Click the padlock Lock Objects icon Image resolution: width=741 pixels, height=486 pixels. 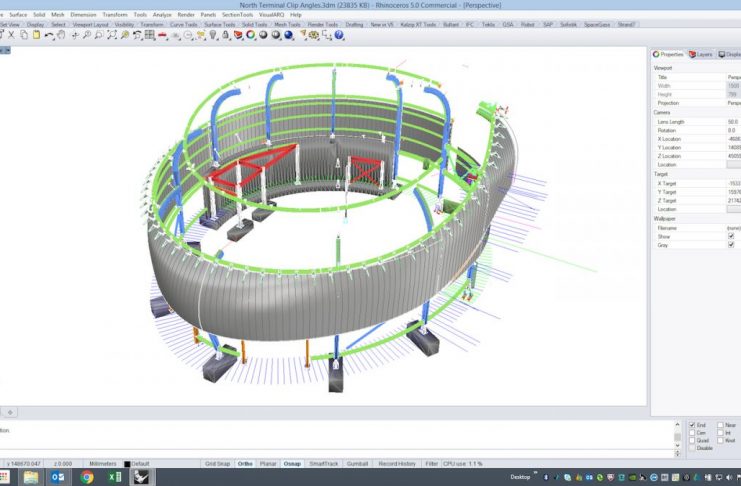227,35
